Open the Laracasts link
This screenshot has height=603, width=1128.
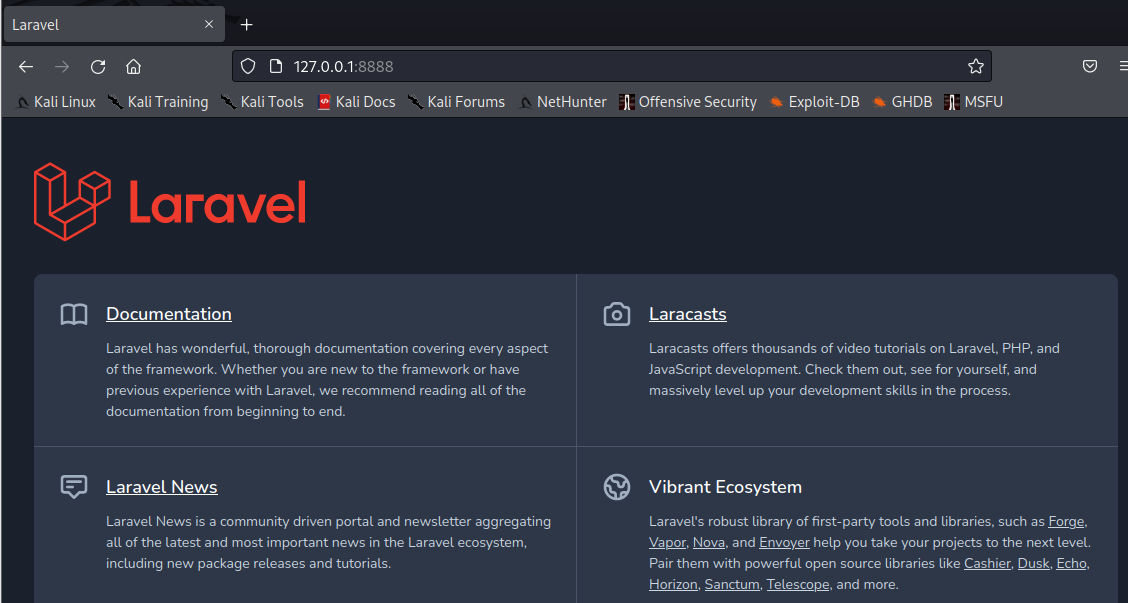click(688, 314)
